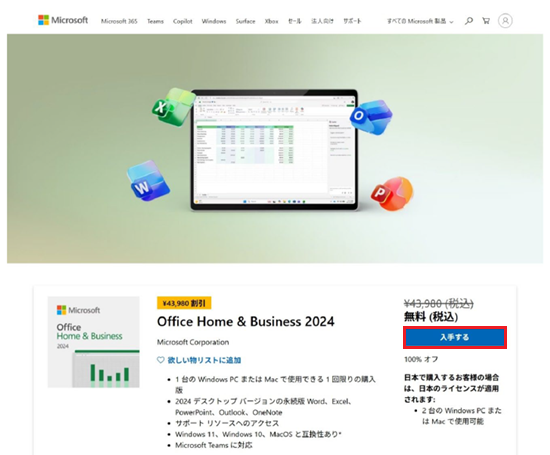Click the ¥43,980 割引 yellow badge
Screen dimensions: 550x455
(x=184, y=303)
